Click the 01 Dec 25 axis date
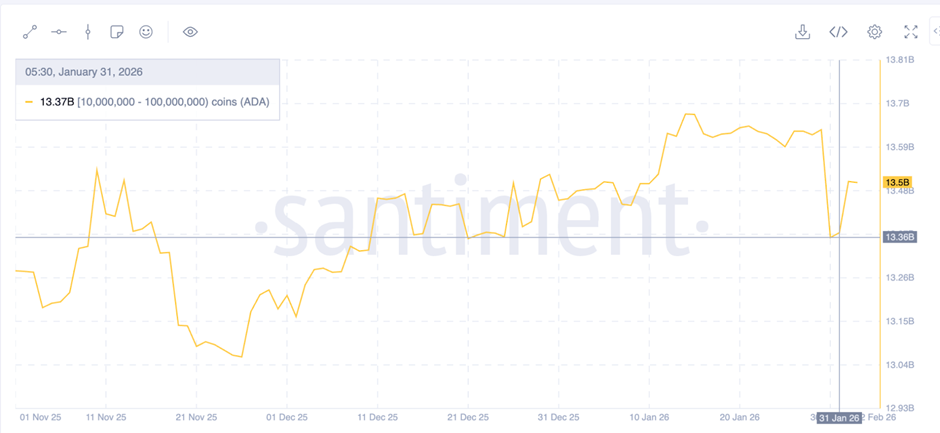 (286, 417)
